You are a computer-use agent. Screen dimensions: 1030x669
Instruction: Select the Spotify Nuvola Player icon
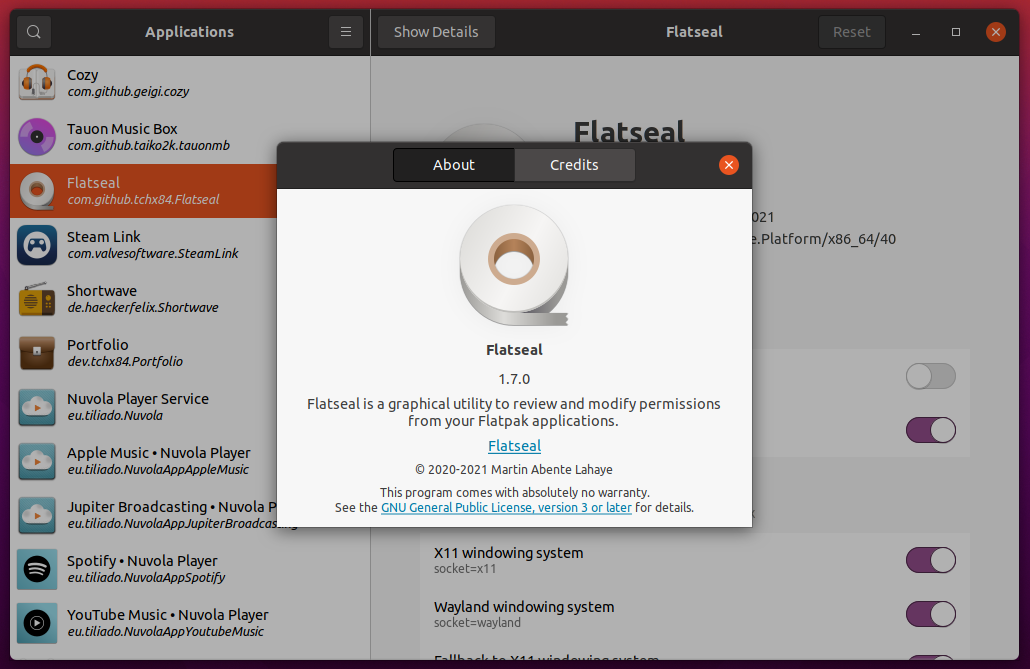click(x=37, y=569)
